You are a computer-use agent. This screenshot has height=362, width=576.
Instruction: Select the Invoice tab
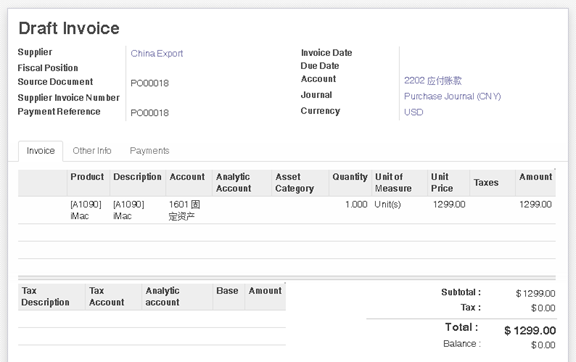click(x=40, y=151)
